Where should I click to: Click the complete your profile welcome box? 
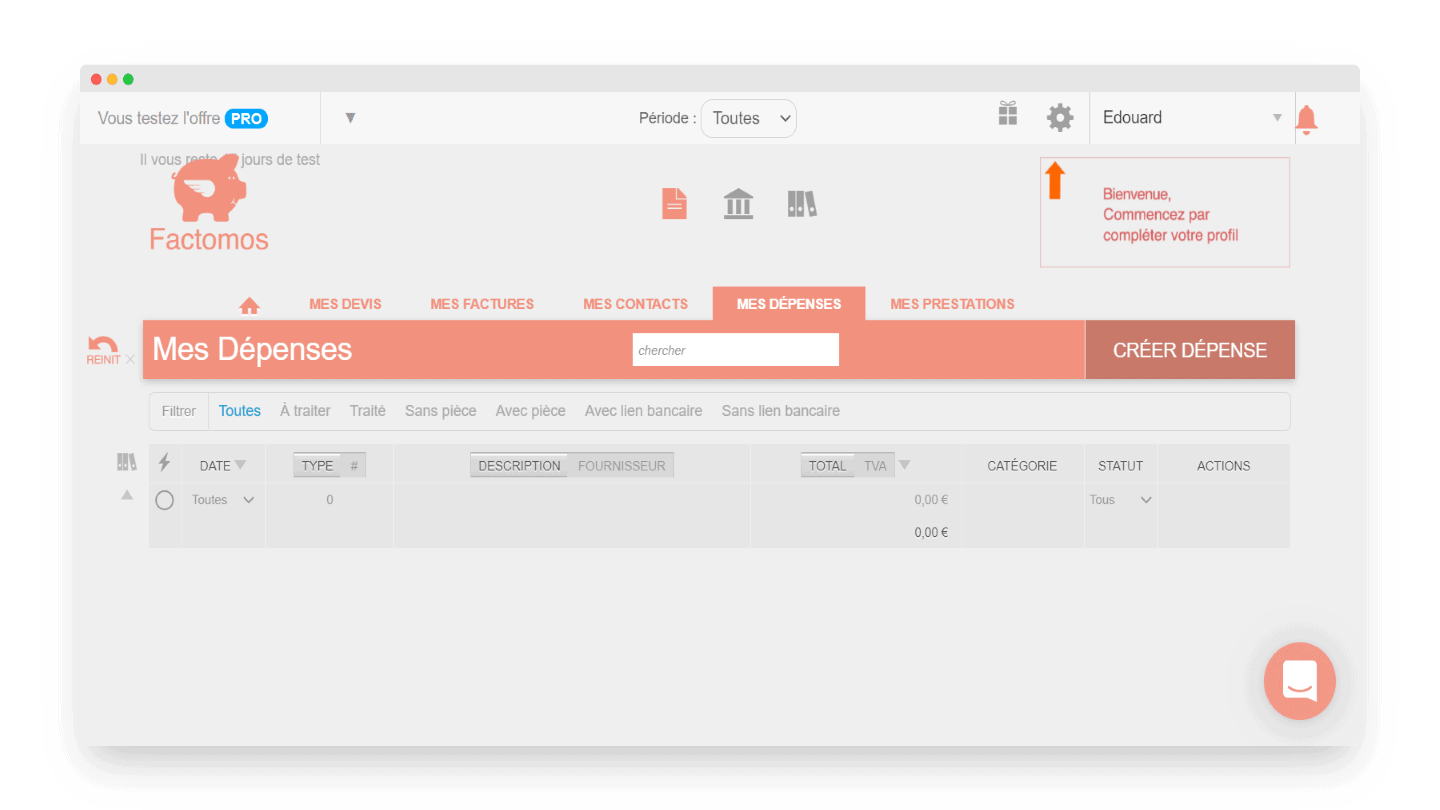pyautogui.click(x=1165, y=213)
